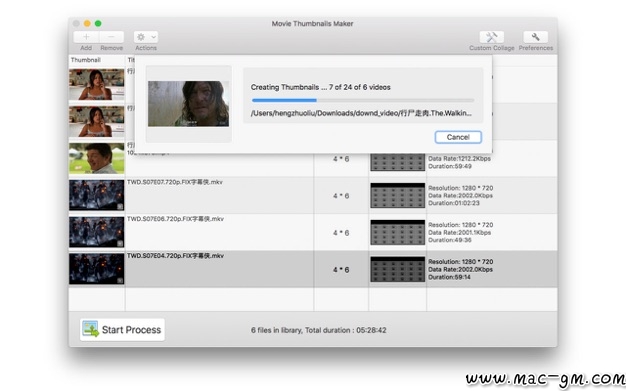Click Duration:01:02:23 info text
This screenshot has width=626, height=391.
tap(454, 203)
